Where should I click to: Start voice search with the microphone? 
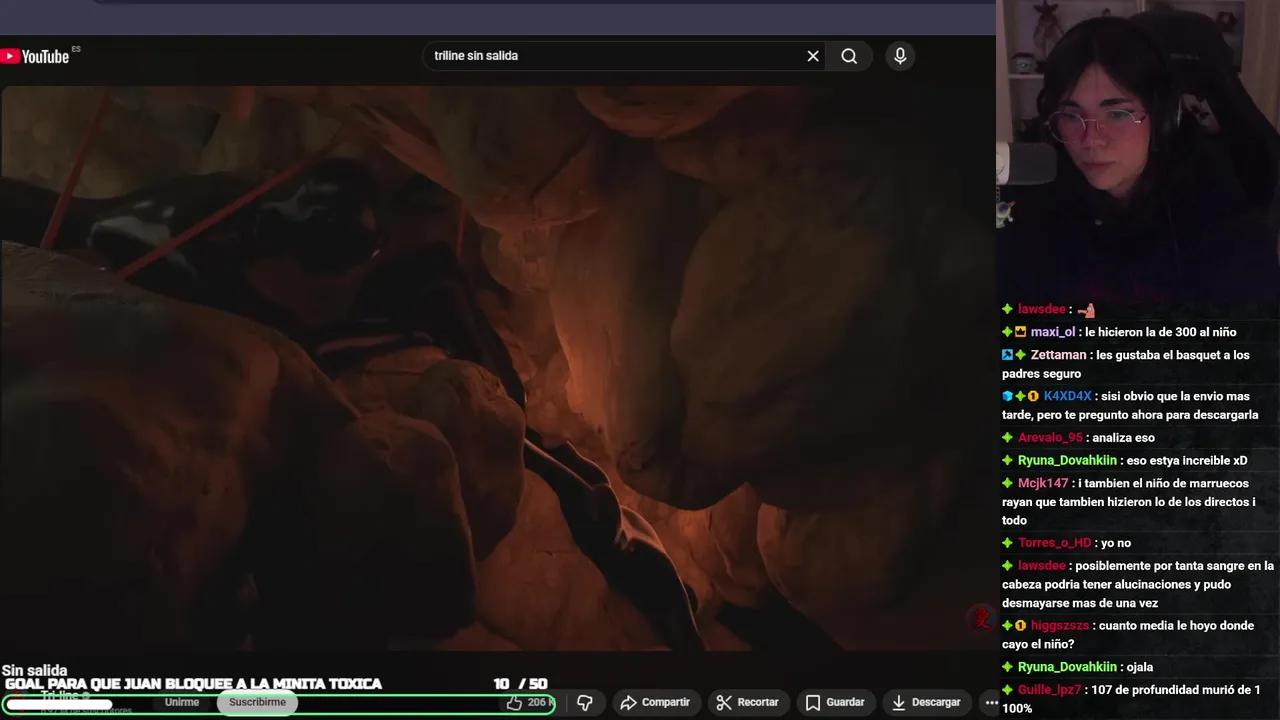[x=900, y=56]
